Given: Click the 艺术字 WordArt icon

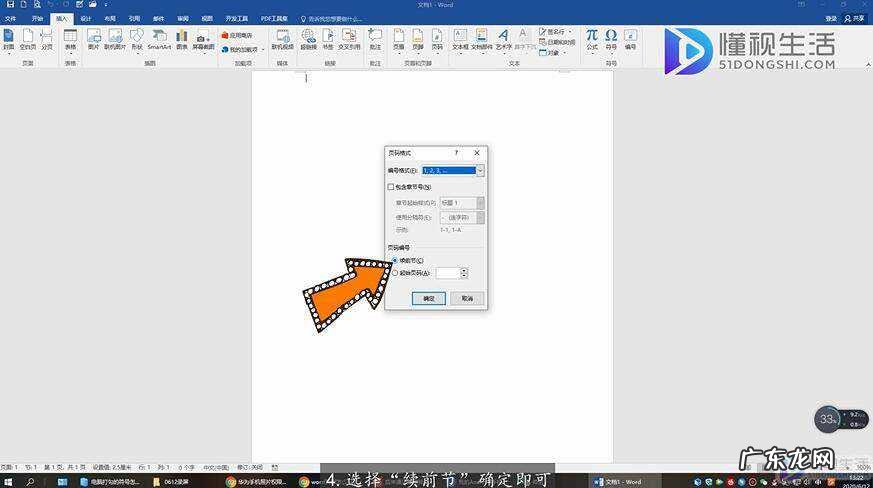Looking at the screenshot, I should 503,39.
